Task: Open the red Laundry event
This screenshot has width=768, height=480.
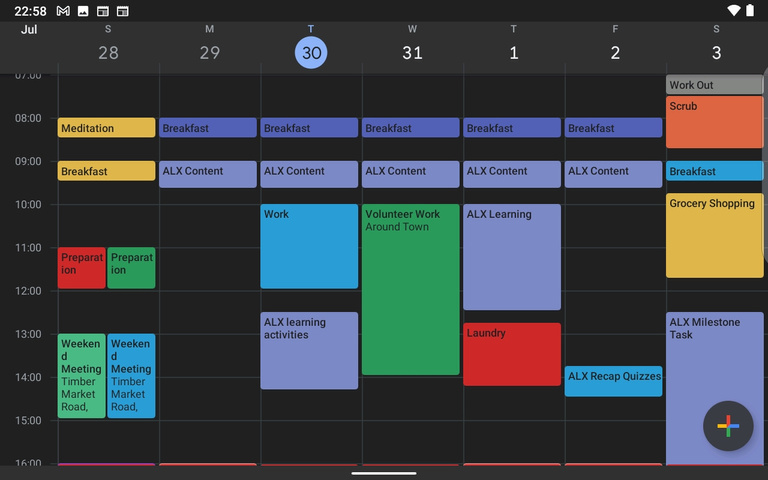Action: [512, 354]
